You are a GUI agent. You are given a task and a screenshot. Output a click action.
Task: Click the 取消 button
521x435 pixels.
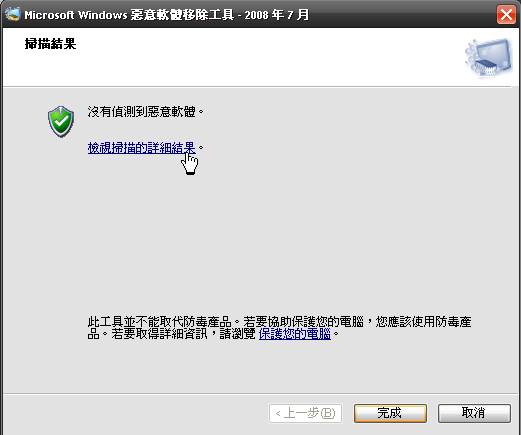tap(474, 413)
